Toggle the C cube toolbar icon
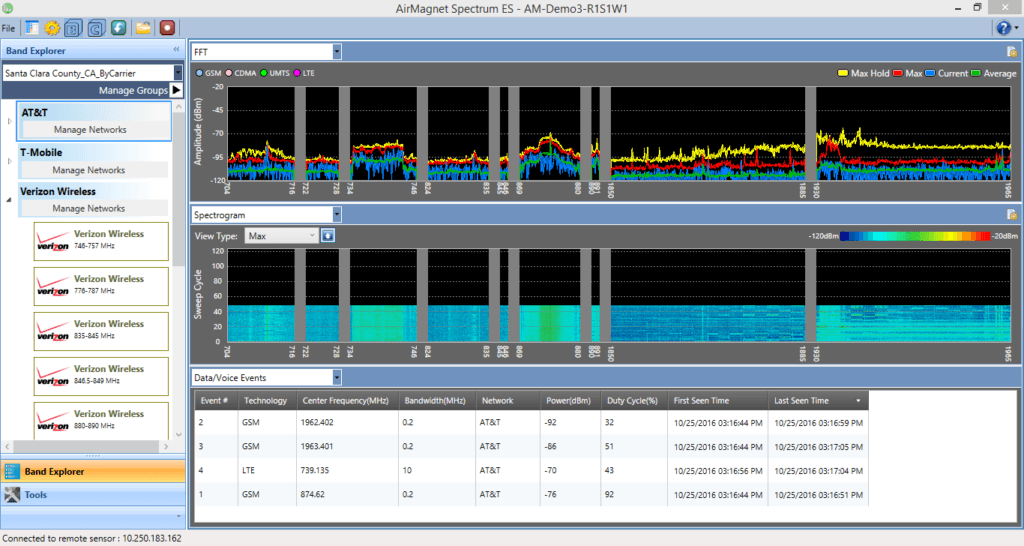 (96, 28)
